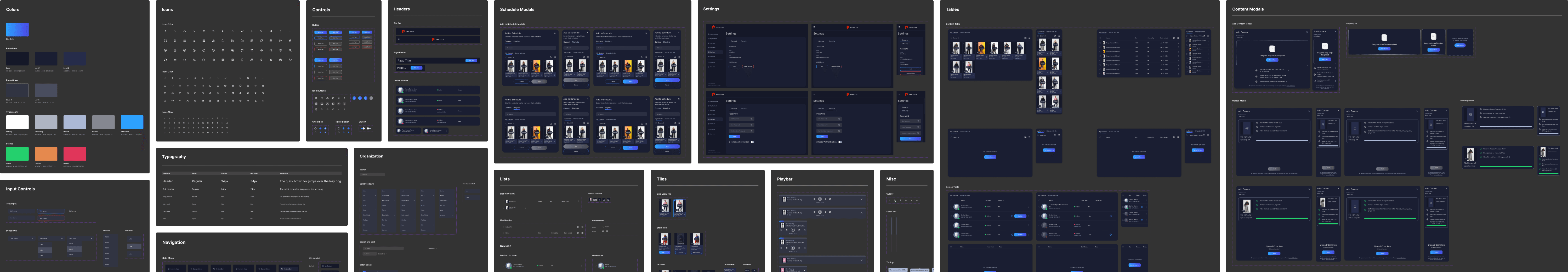Select the first radio under Radio Button label
The width and height of the screenshot is (1568, 272).
coord(339,128)
